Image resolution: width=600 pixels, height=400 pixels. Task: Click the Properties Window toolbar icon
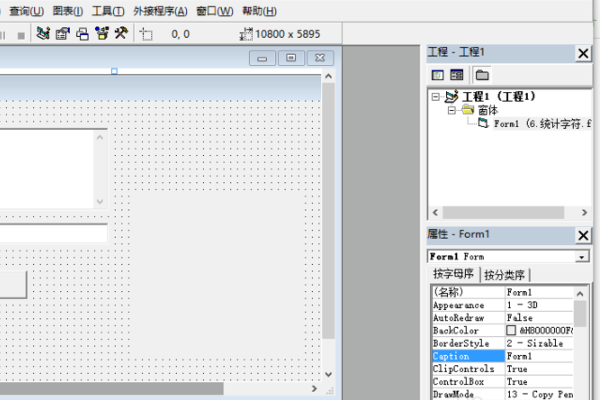62,33
